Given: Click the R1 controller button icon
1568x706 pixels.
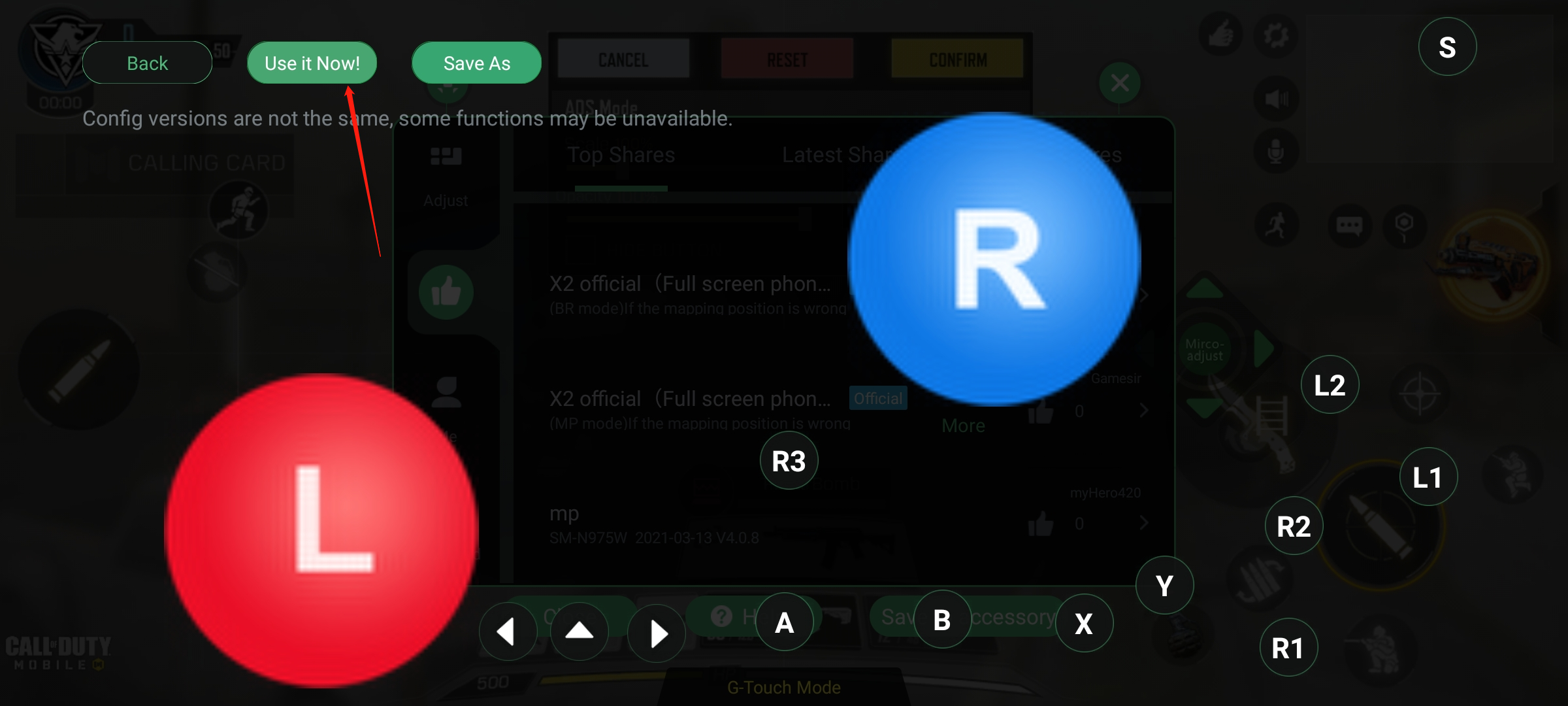Looking at the screenshot, I should click(1287, 647).
